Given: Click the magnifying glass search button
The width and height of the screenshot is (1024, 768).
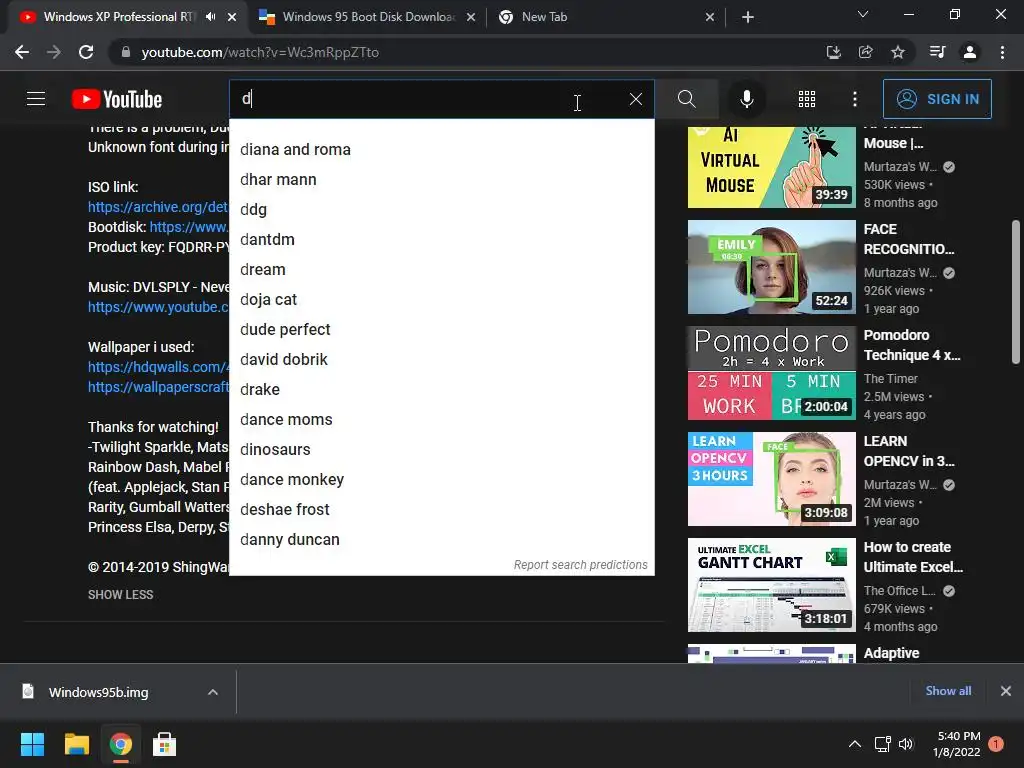Looking at the screenshot, I should click(x=686, y=99).
